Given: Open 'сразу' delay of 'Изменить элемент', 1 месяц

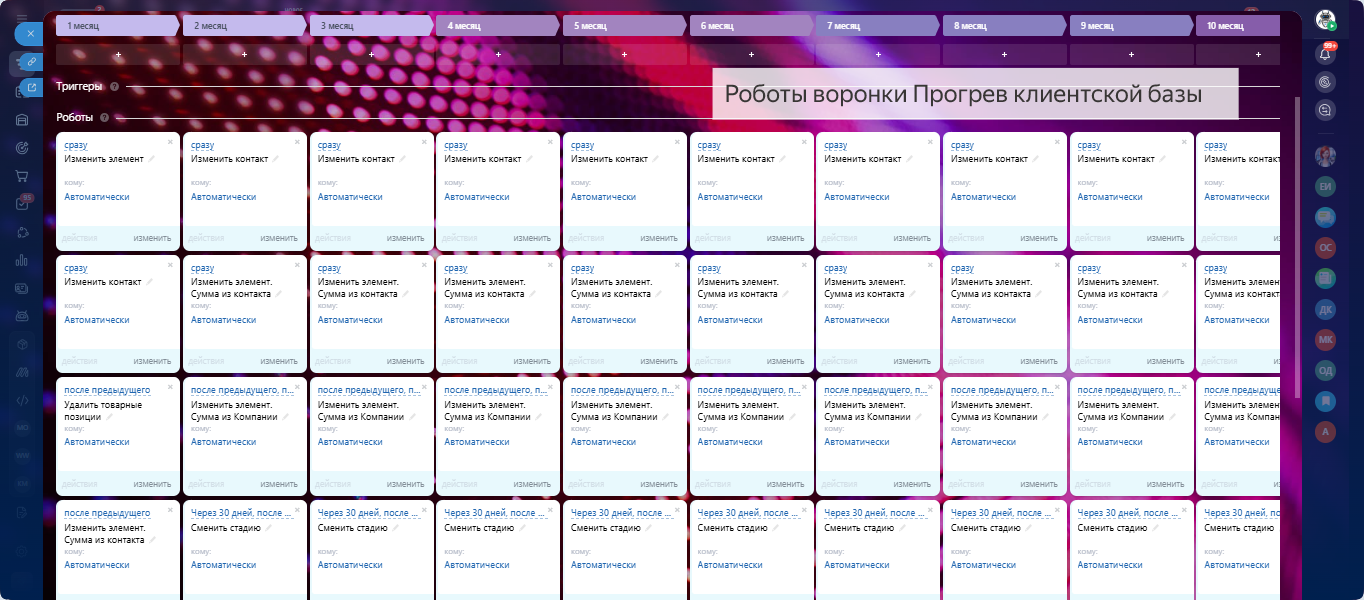Looking at the screenshot, I should coord(75,146).
